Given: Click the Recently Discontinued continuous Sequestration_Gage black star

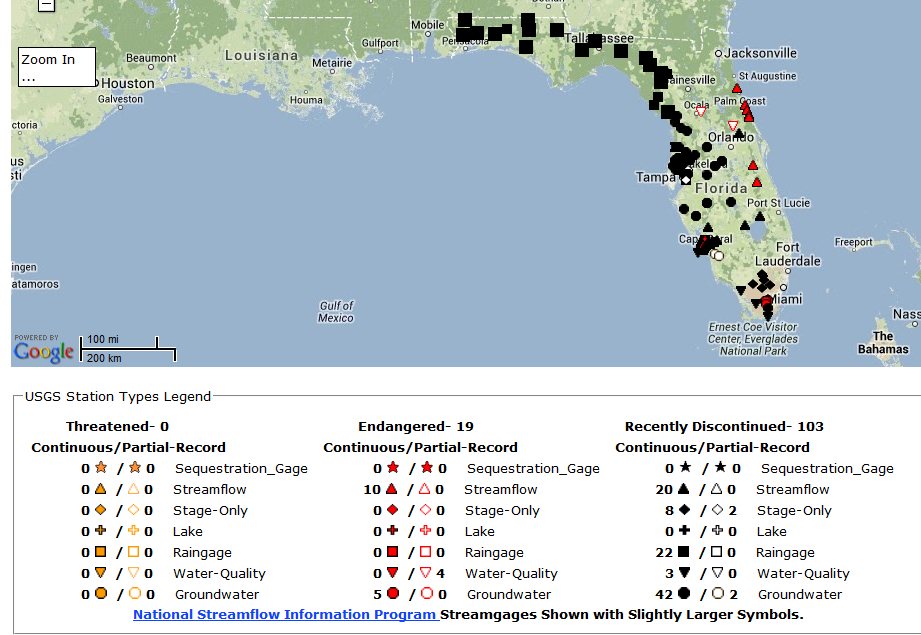Looking at the screenshot, I should pos(685,468).
